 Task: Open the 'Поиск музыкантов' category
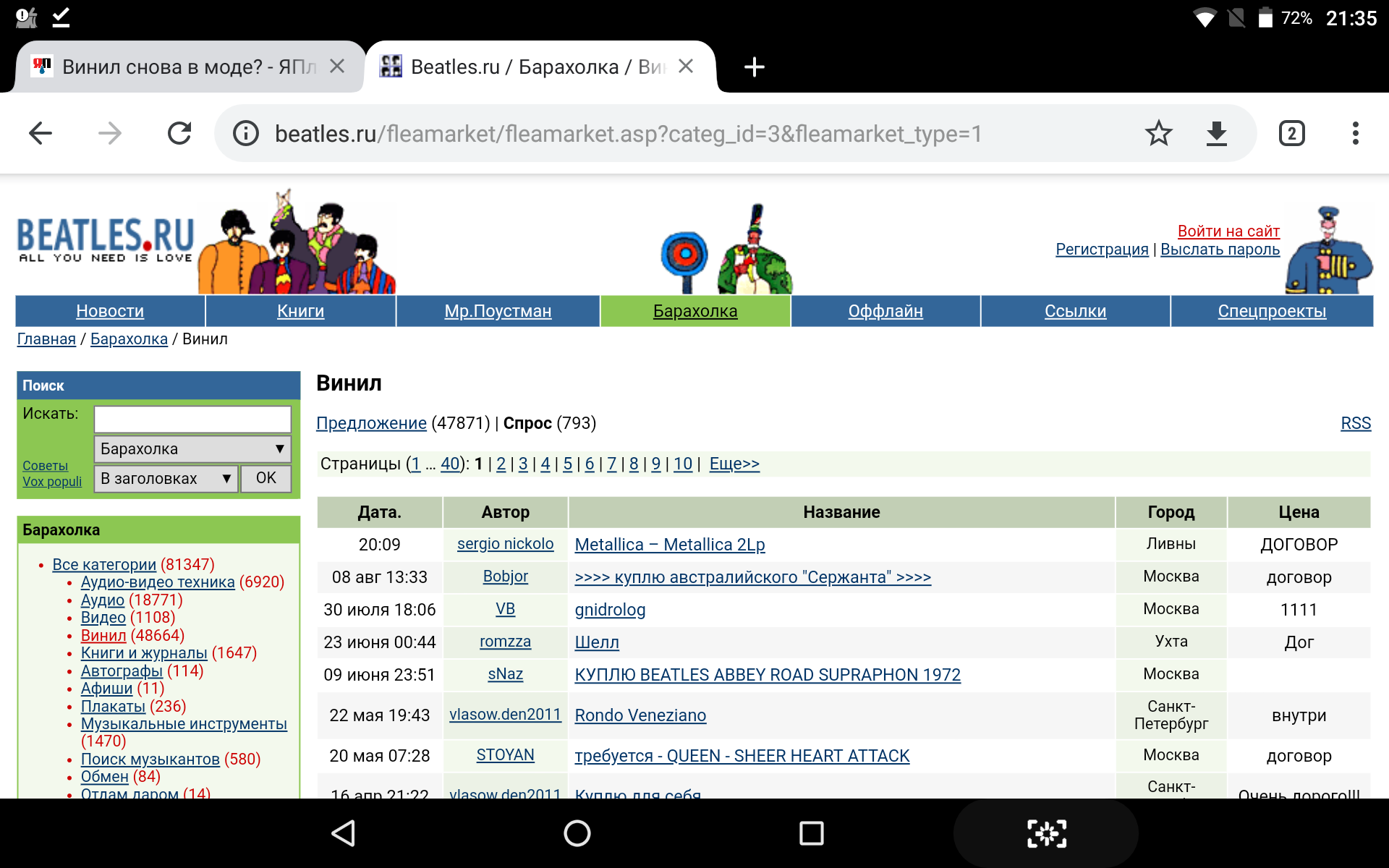[150, 759]
